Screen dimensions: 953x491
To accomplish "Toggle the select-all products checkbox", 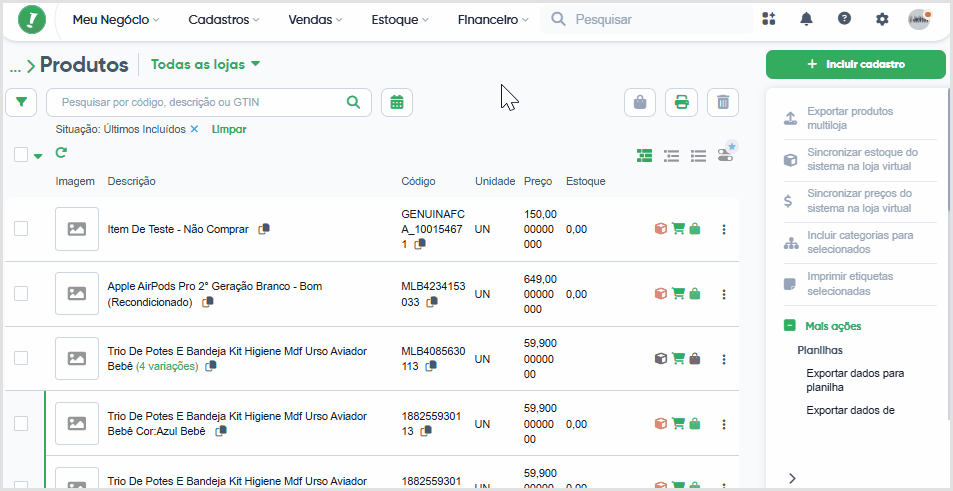I will click(21, 155).
